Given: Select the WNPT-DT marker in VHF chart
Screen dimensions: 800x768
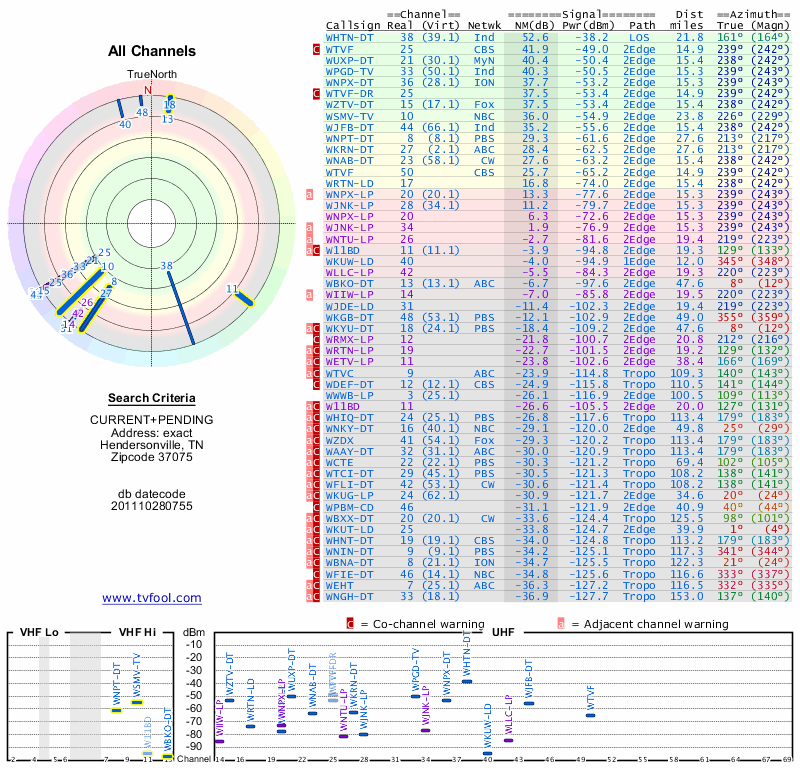Looking at the screenshot, I should (117, 710).
